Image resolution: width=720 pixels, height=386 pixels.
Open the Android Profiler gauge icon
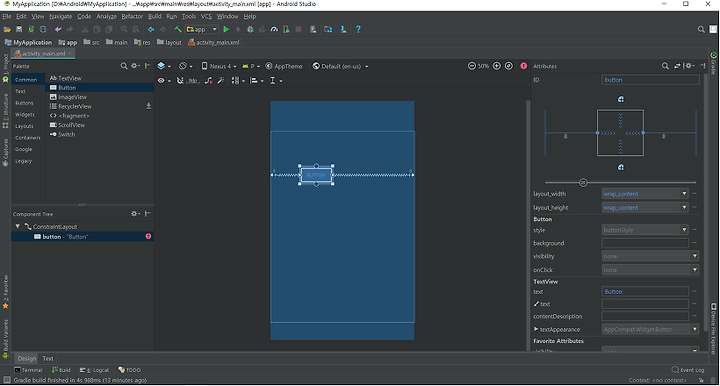(274, 29)
